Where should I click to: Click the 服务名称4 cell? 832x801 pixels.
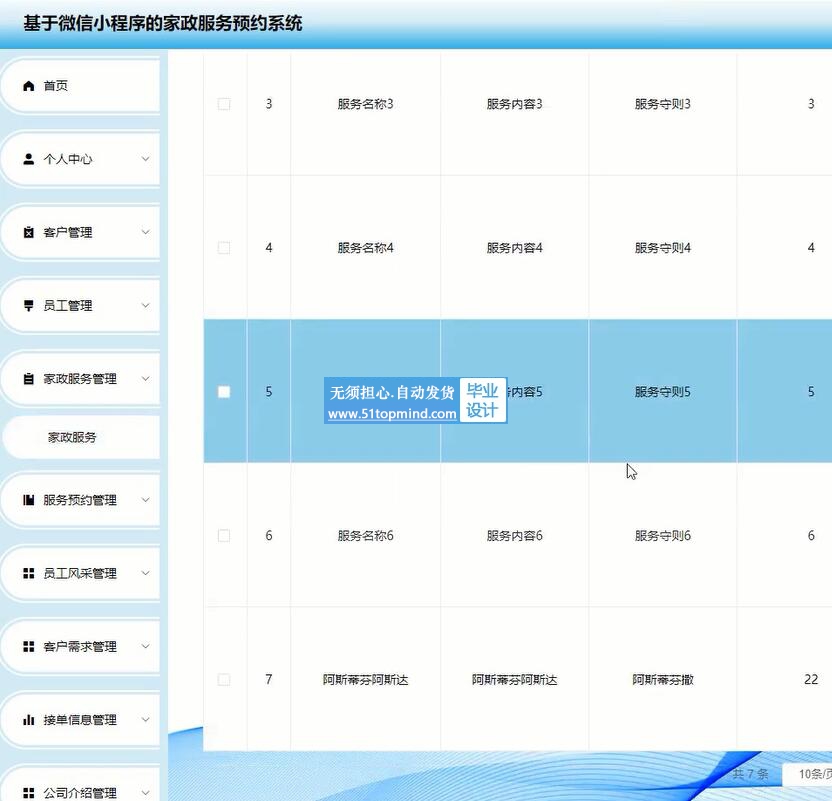tap(366, 248)
